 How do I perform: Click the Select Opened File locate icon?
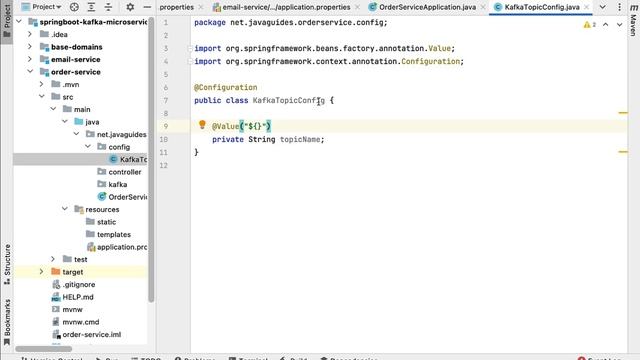[74, 7]
